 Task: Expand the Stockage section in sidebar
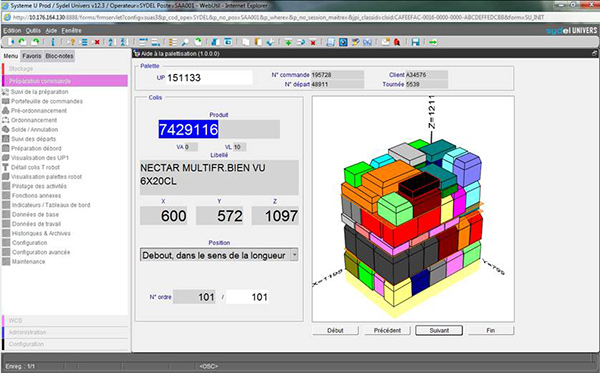(x=65, y=68)
